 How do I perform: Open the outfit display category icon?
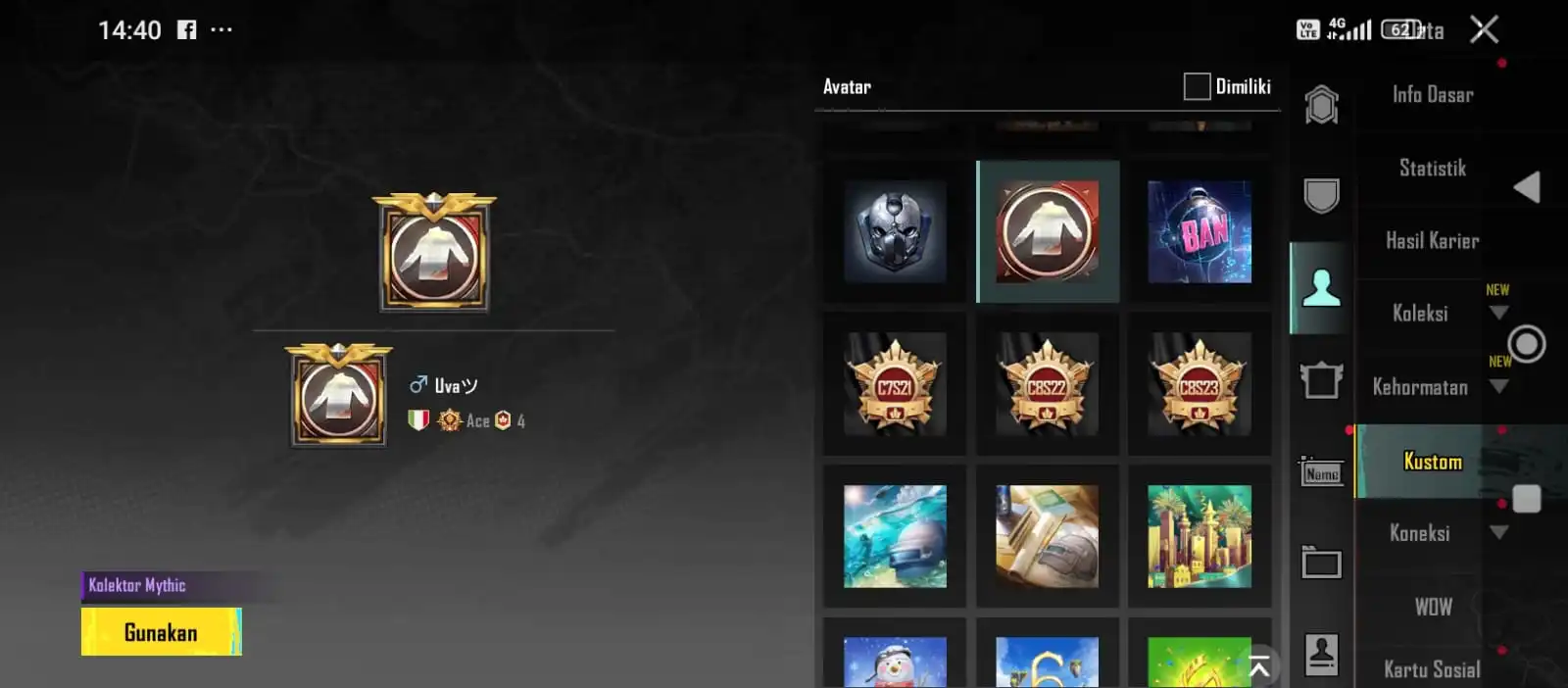click(1321, 379)
